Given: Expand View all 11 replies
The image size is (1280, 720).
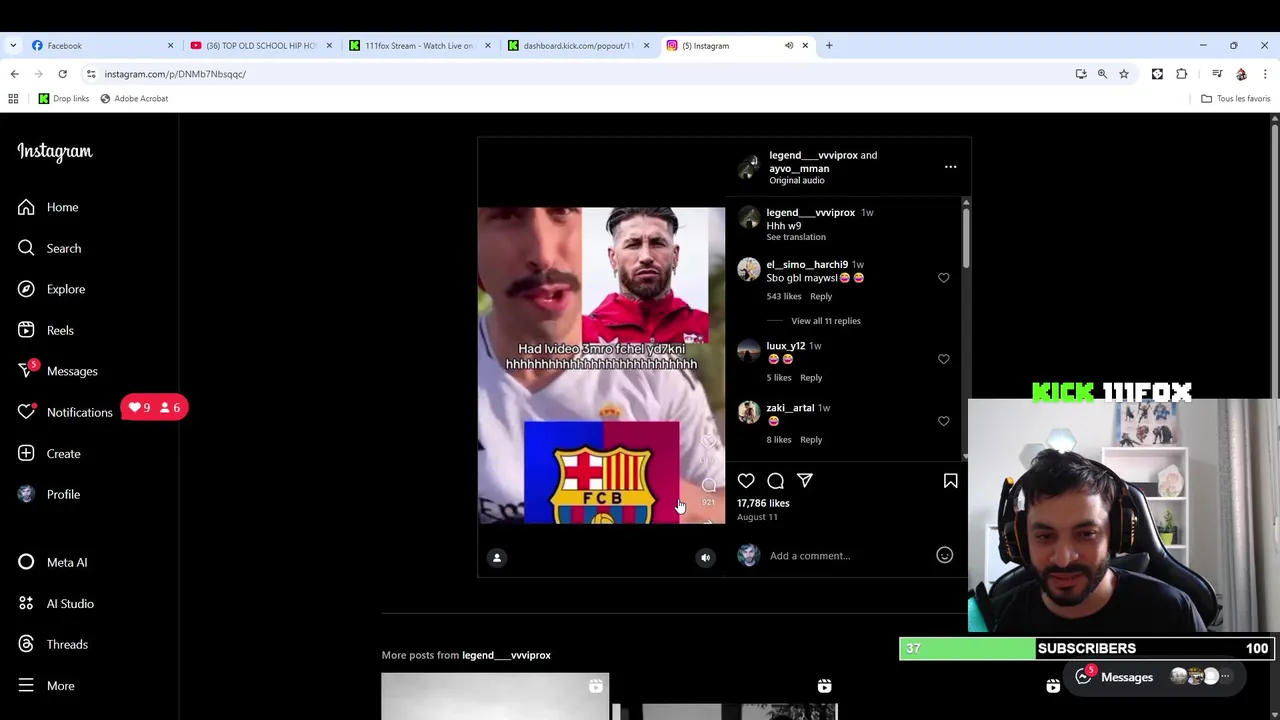Looking at the screenshot, I should (x=825, y=321).
